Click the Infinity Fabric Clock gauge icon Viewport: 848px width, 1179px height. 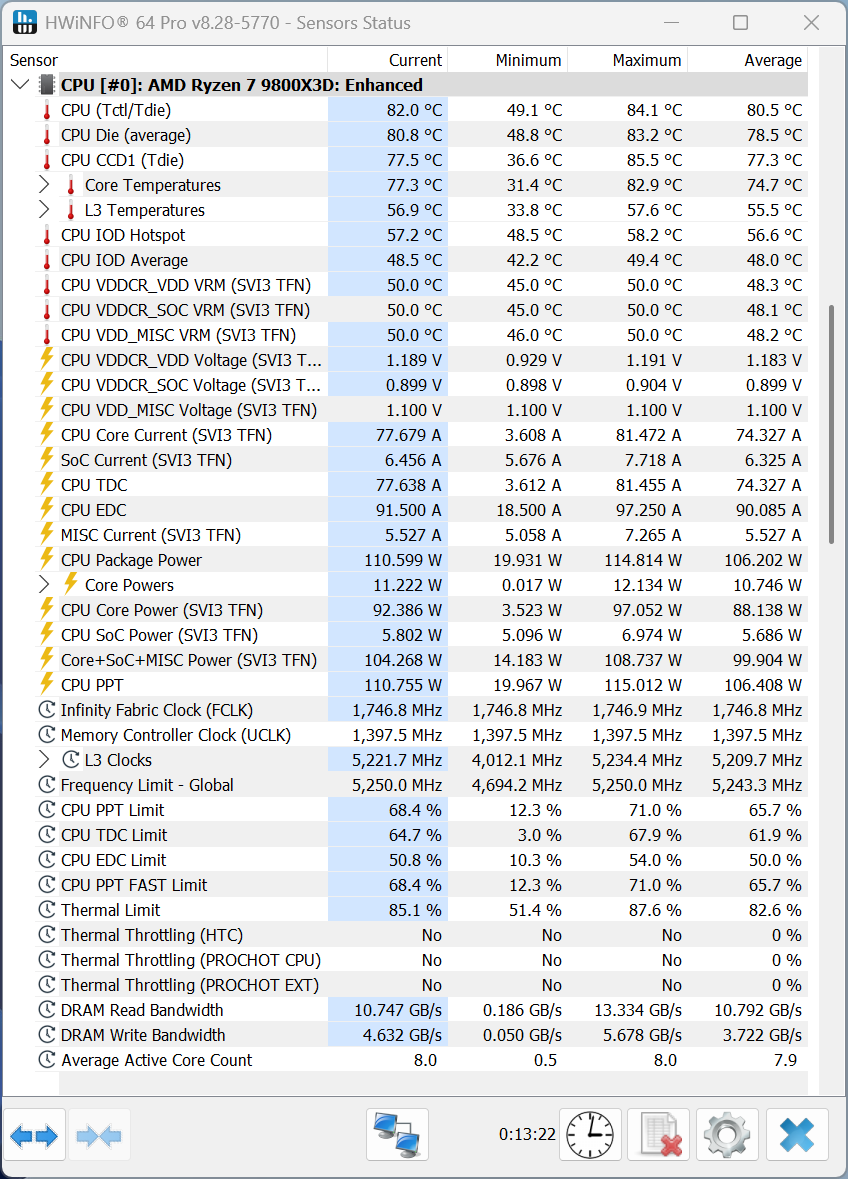(x=45, y=710)
